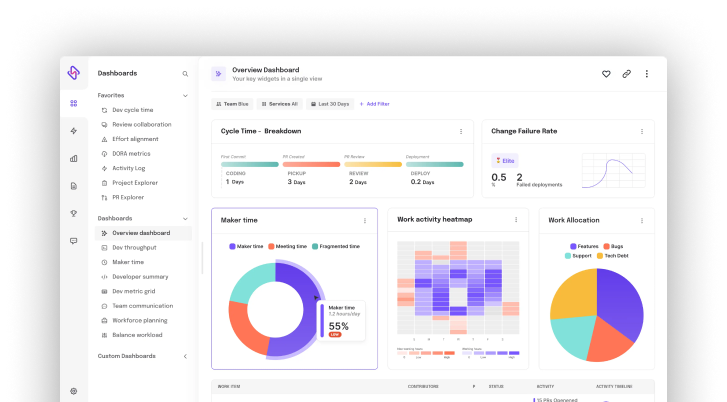Open the trophy section in left rail

click(73, 213)
